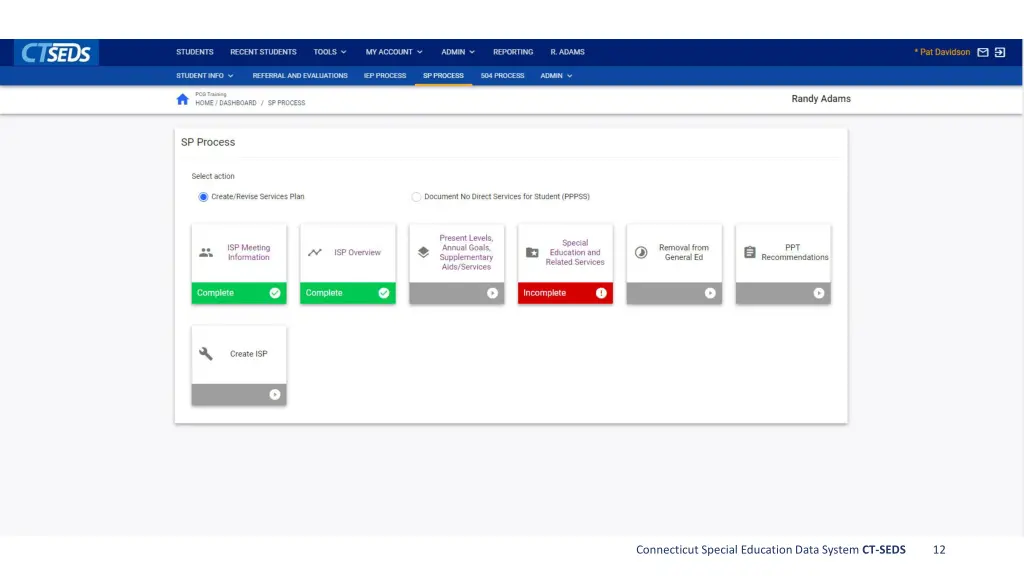Switch to the IEP Process tab

384,76
